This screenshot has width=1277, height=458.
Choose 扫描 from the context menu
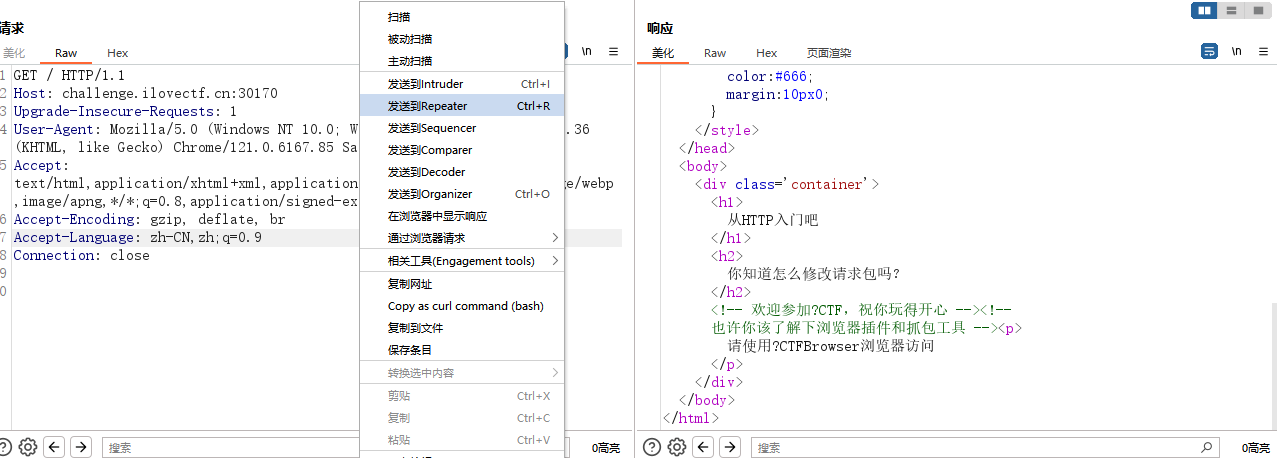click(x=462, y=17)
